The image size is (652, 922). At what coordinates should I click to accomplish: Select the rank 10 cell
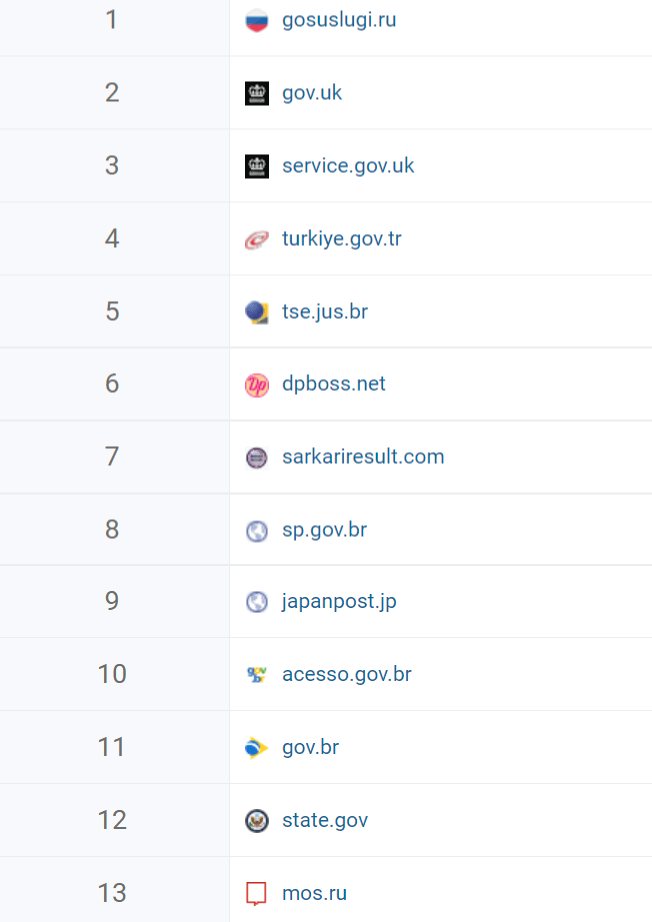[x=114, y=674]
